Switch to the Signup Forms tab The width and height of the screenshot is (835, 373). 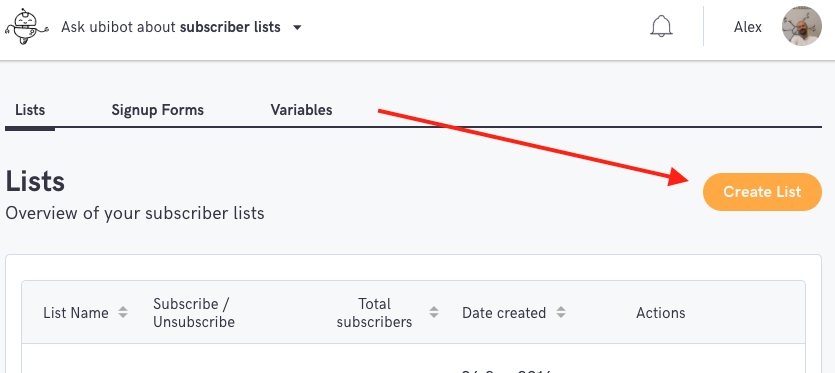tap(157, 110)
